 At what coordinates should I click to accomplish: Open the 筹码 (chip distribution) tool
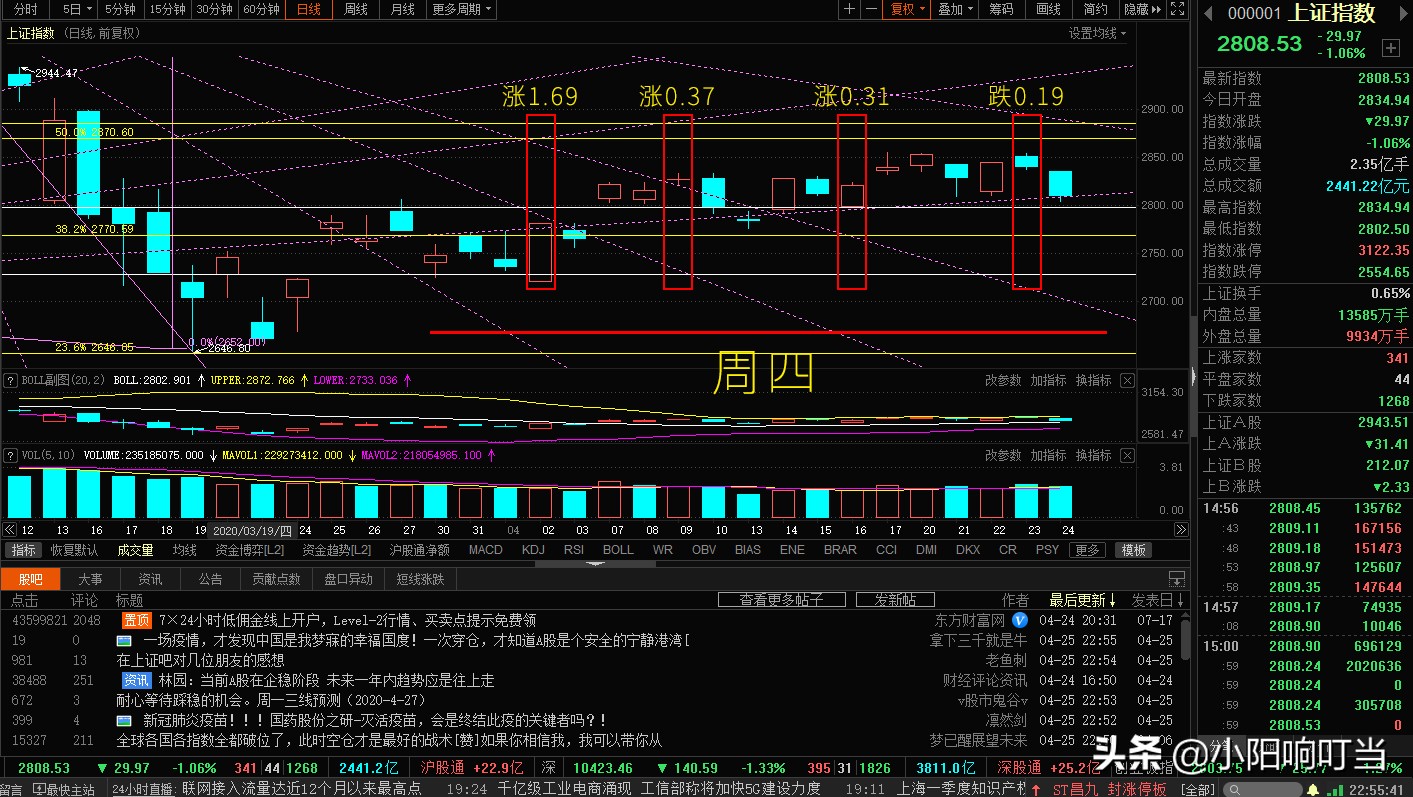[1001, 9]
